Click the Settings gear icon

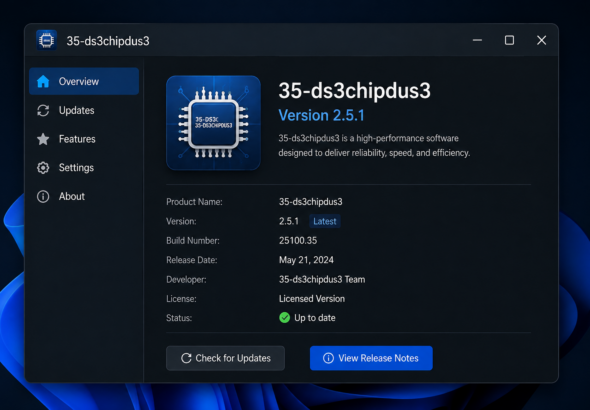point(43,167)
